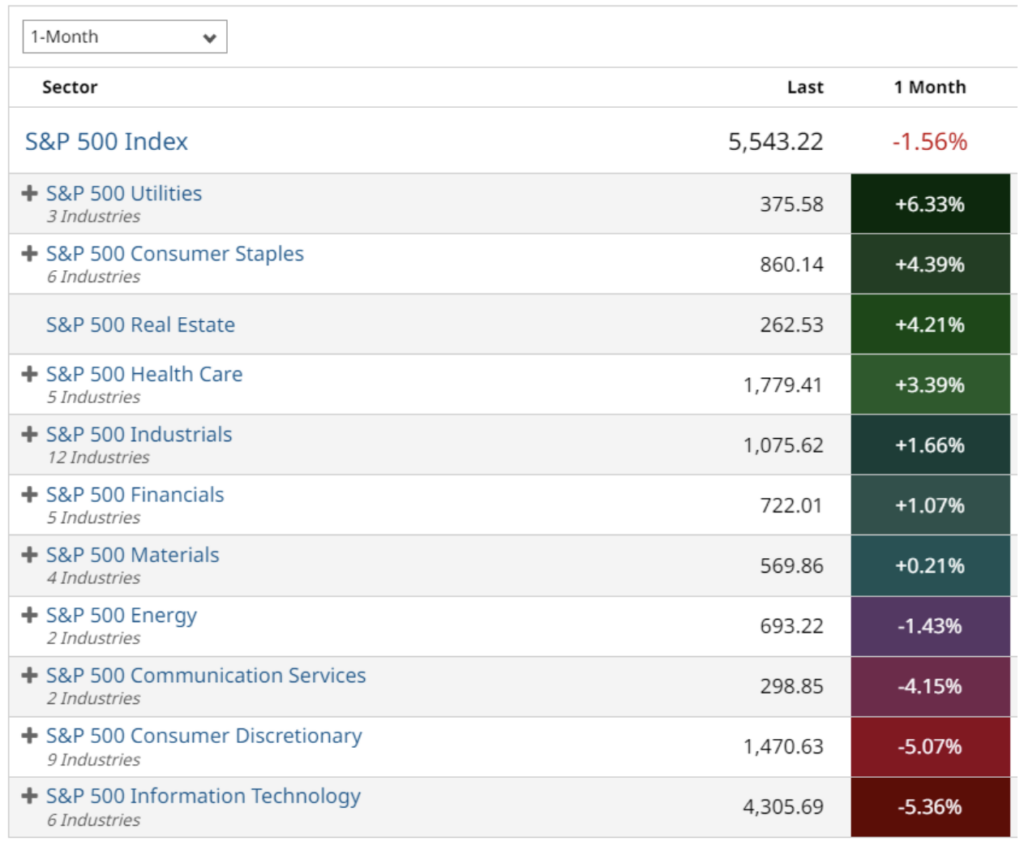Screen dimensions: 1024x846
Task: Open the S&P 500 Consumer Discretionary link
Action: pos(204,736)
